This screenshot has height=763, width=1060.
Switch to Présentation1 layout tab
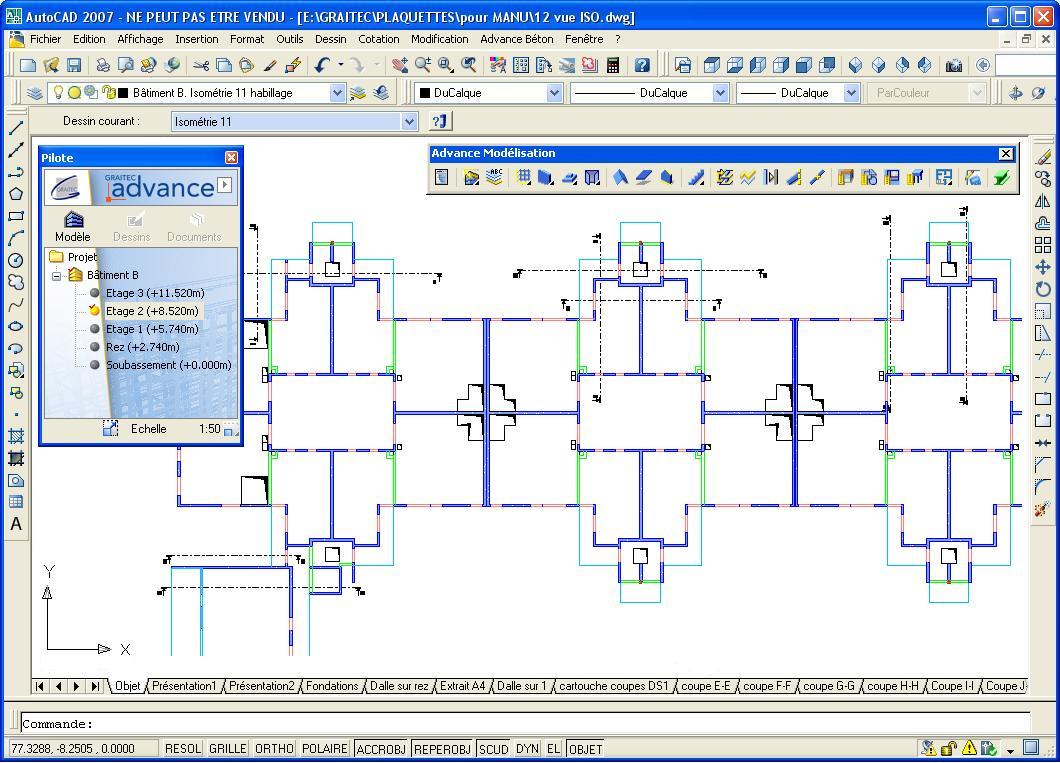click(x=184, y=686)
